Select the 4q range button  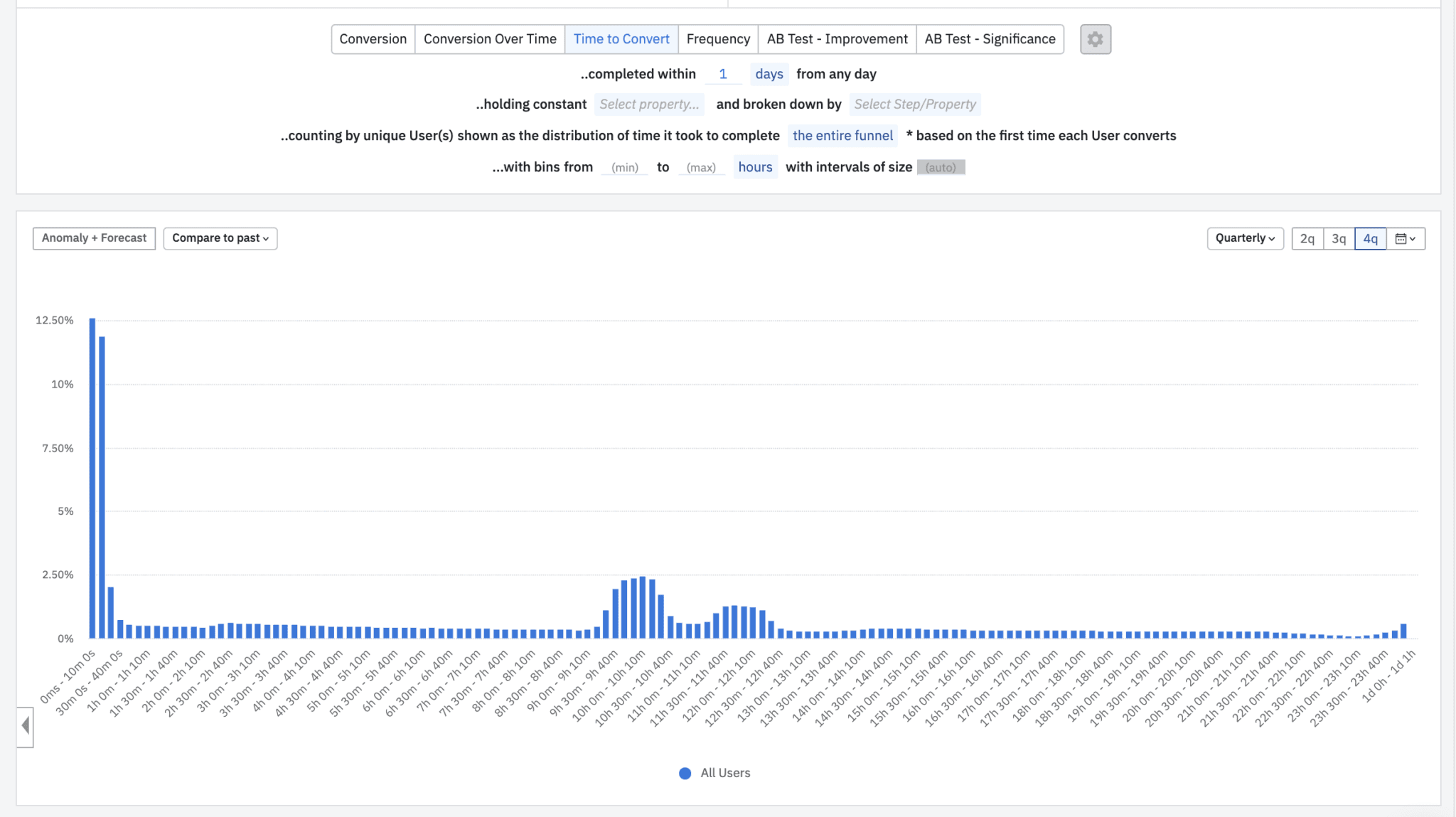click(1371, 238)
